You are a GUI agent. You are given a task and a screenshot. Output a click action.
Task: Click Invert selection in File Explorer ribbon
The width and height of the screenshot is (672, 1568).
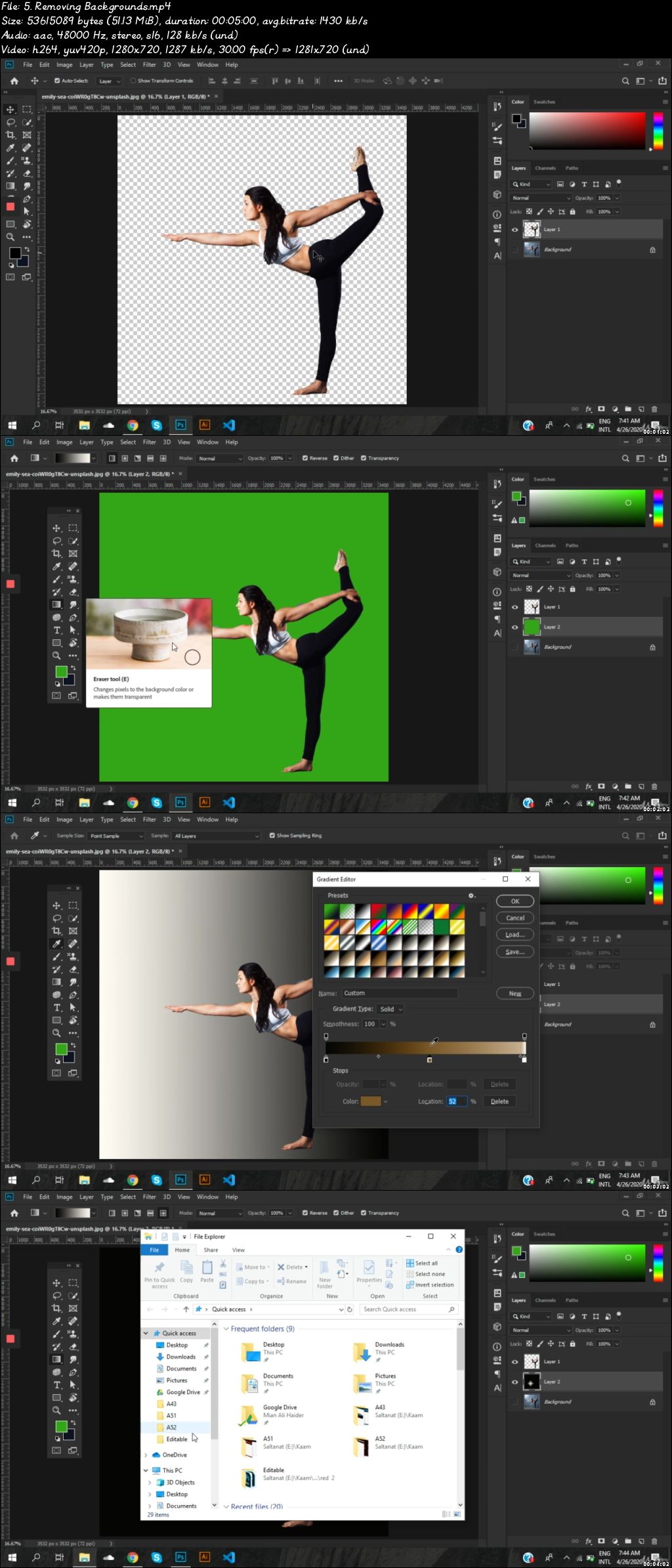click(x=430, y=1284)
